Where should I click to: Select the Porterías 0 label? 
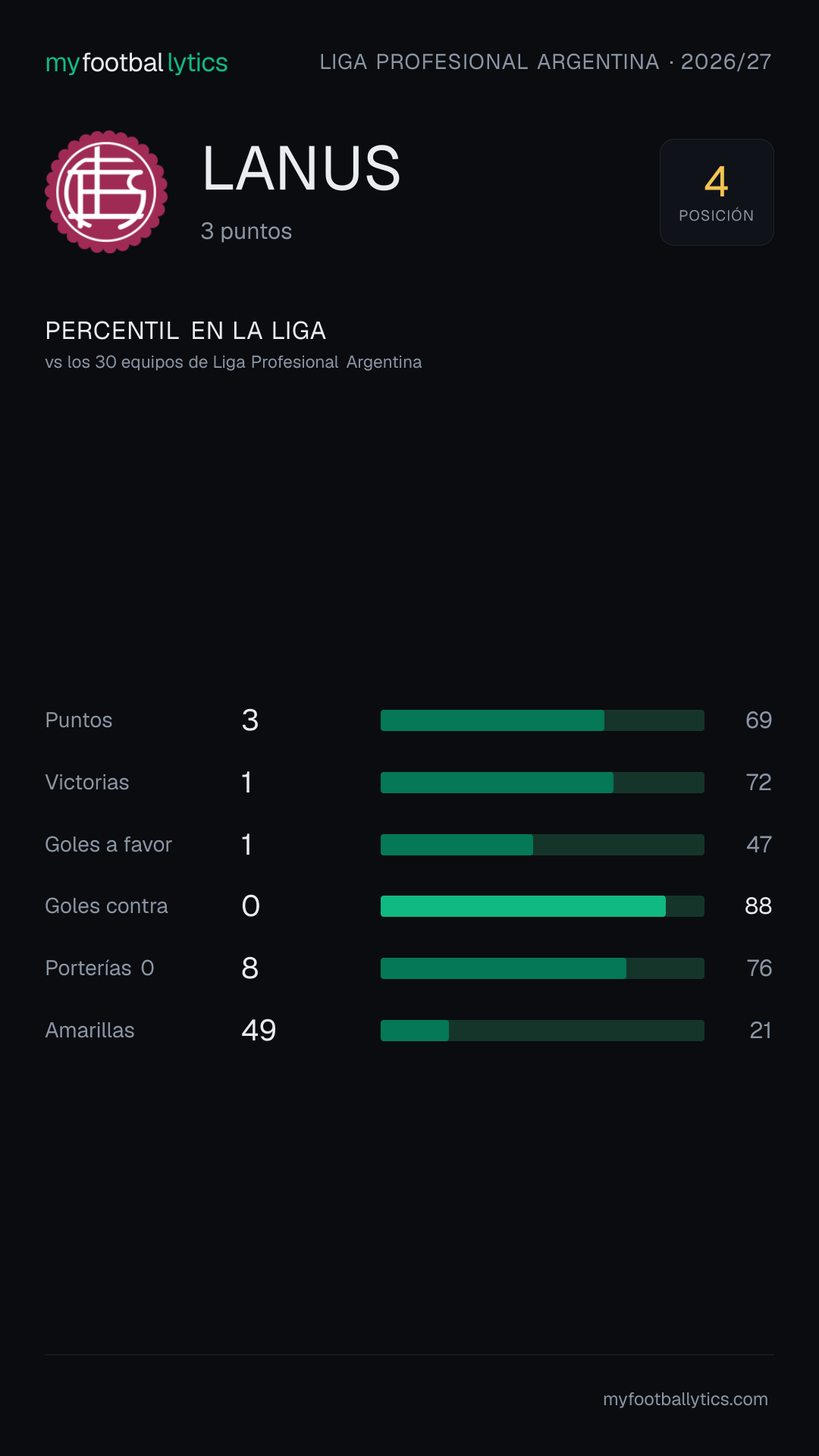coord(99,968)
